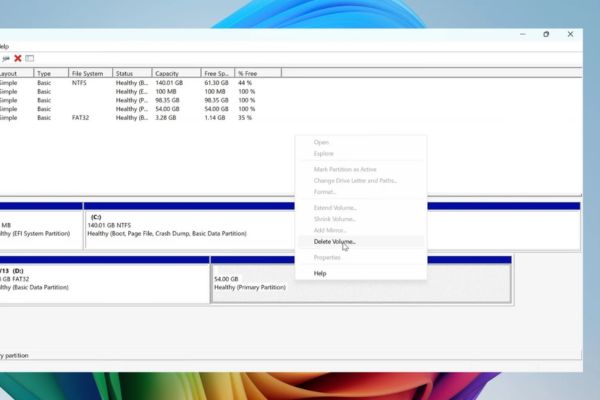Choose Delete Volume from the context menu
This screenshot has height=400, width=600.
334,242
